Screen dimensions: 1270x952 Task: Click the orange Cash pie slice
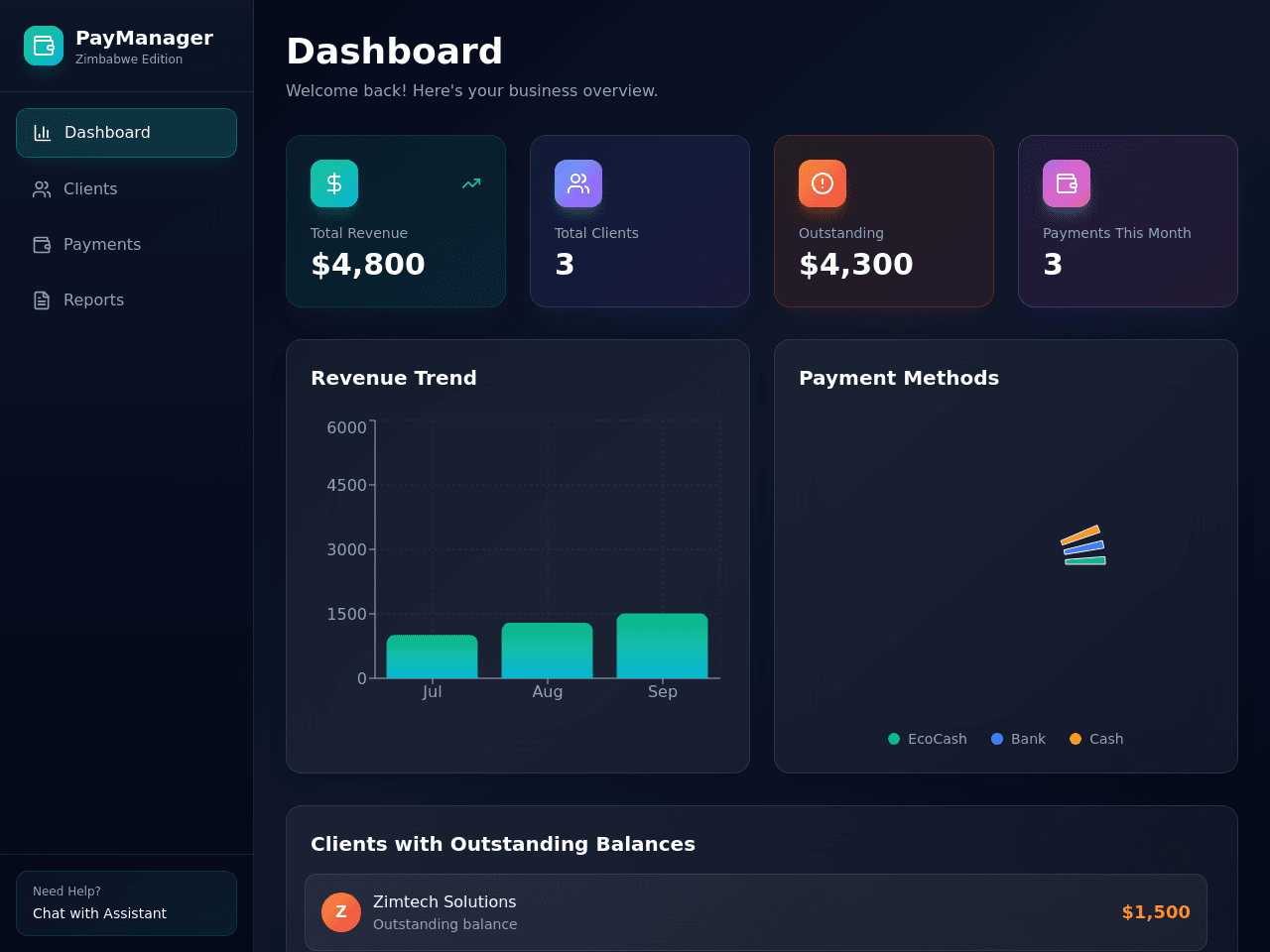[x=1080, y=535]
